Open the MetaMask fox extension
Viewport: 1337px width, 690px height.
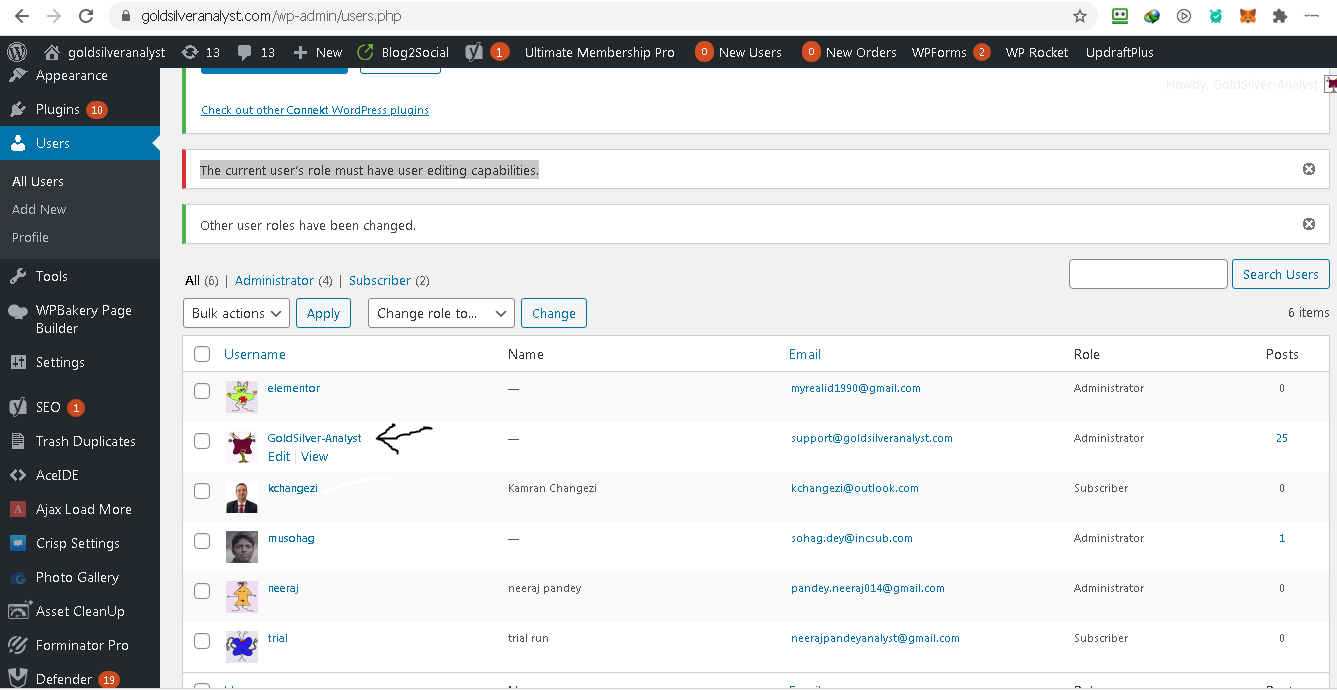[1248, 16]
